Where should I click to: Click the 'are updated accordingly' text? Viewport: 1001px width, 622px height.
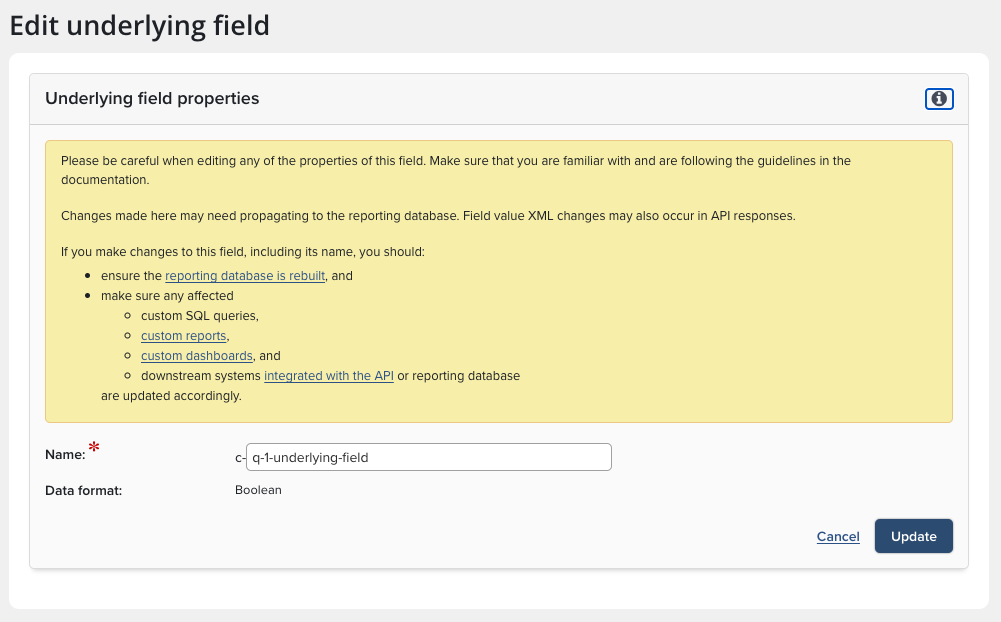pos(171,395)
